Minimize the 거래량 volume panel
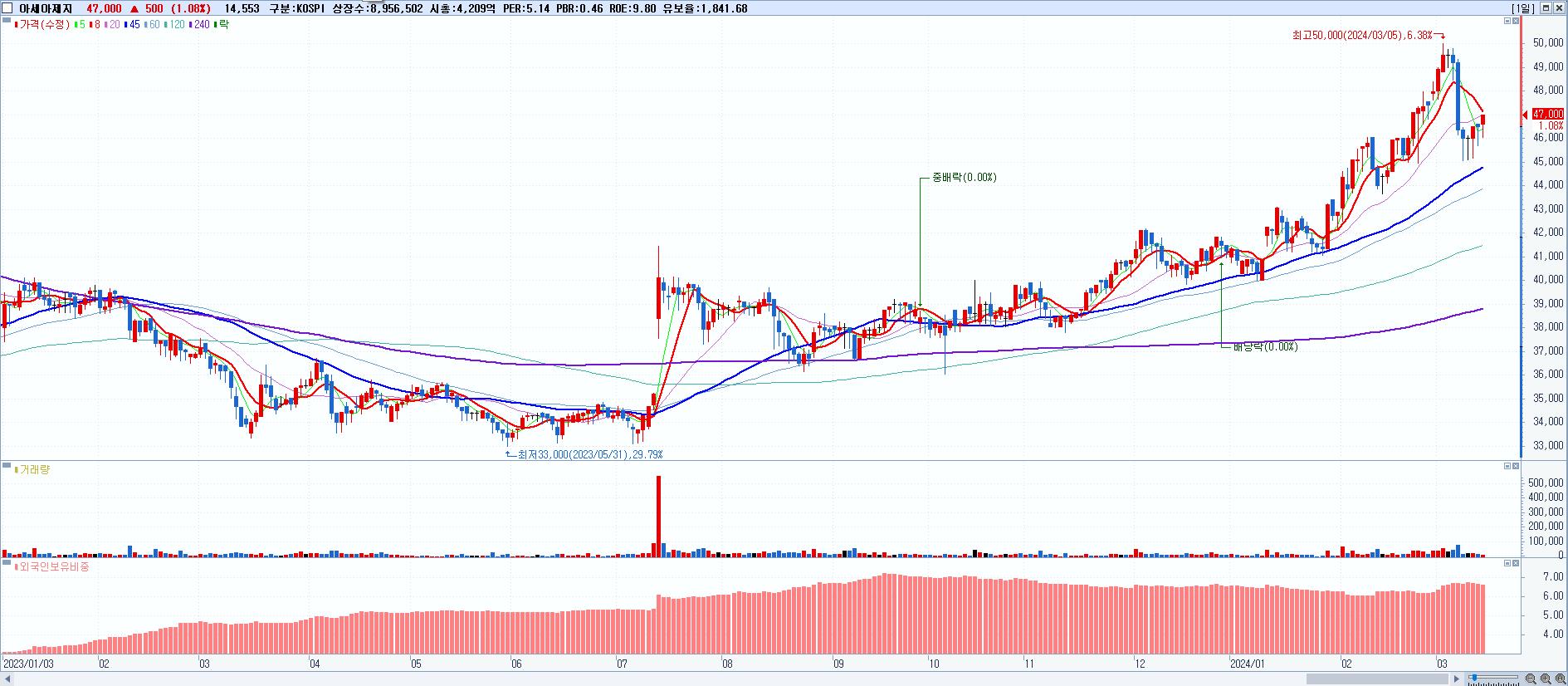The width and height of the screenshot is (1568, 686). (x=1507, y=466)
